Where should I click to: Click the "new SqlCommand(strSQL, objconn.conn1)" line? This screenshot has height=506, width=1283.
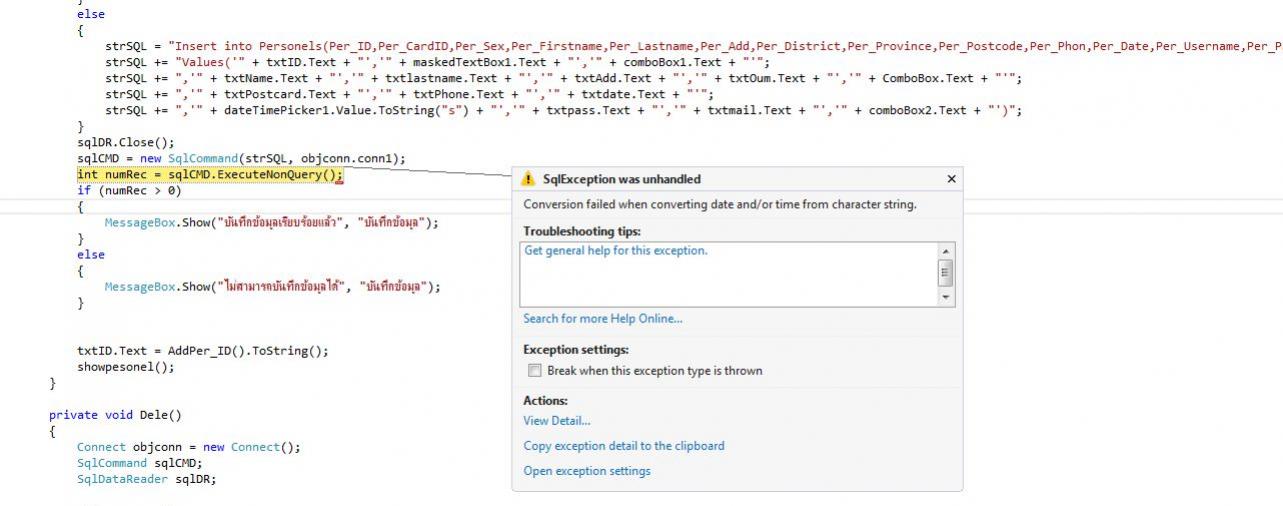point(241,159)
